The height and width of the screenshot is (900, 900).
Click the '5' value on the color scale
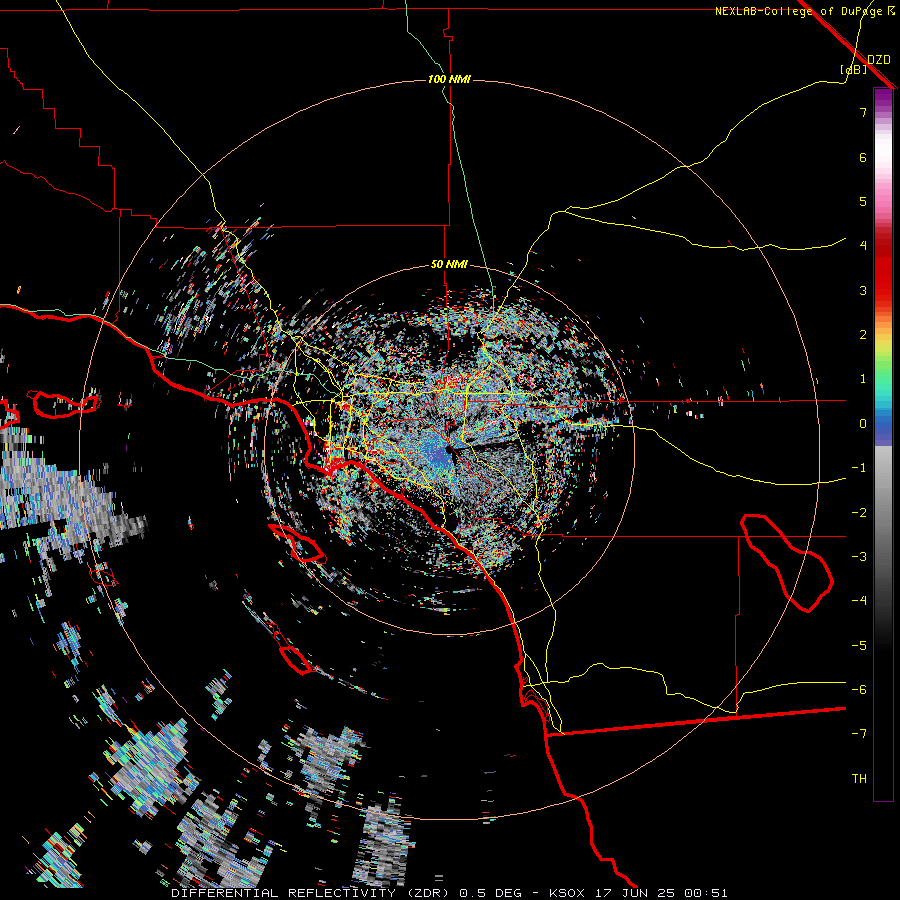(x=863, y=201)
